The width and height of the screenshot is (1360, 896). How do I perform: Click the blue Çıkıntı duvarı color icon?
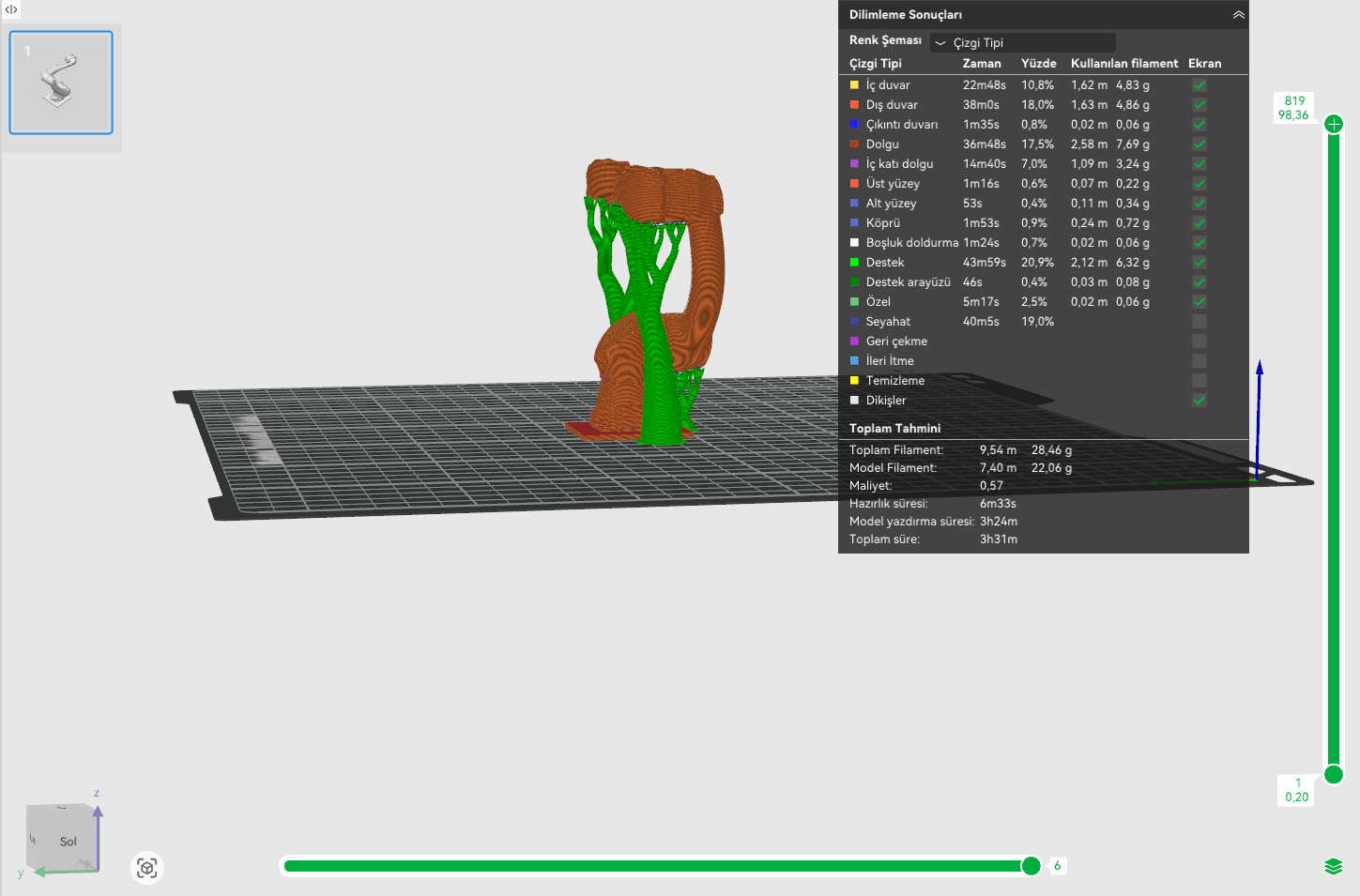[x=854, y=125]
